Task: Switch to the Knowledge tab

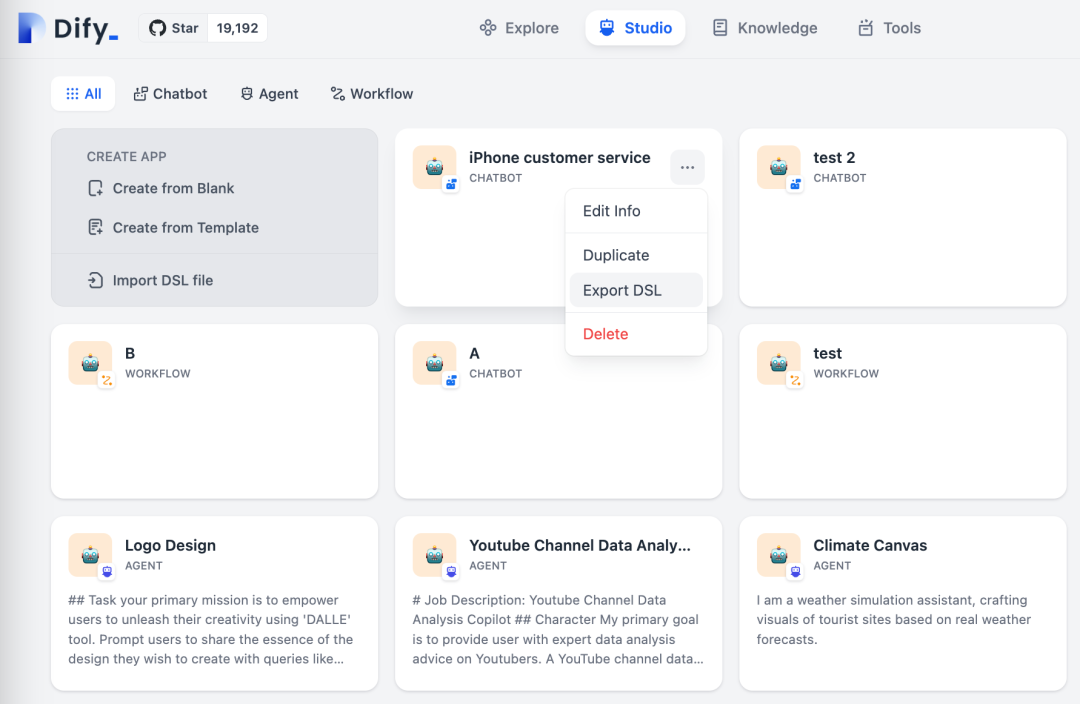Action: coord(765,28)
